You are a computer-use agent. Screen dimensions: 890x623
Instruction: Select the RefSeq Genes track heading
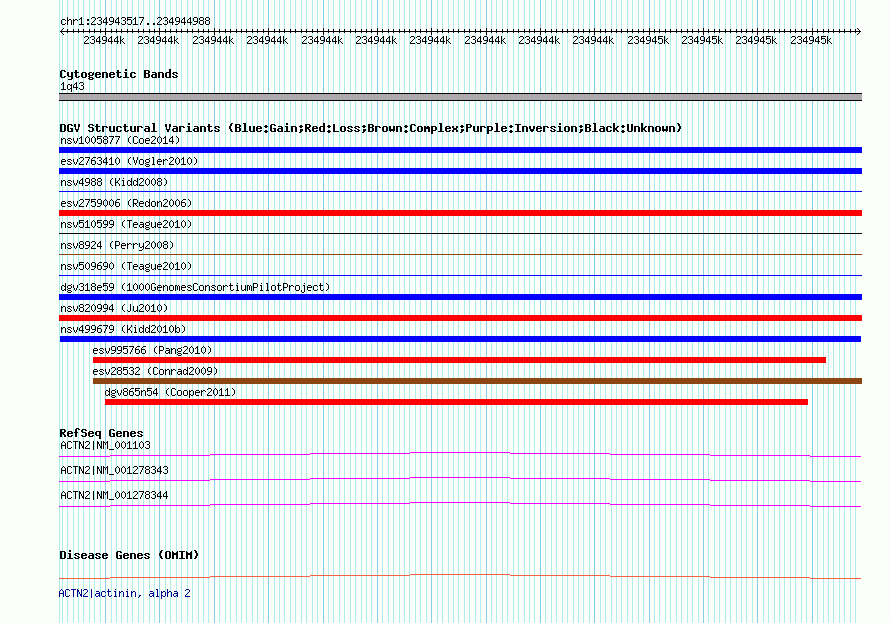tap(101, 433)
